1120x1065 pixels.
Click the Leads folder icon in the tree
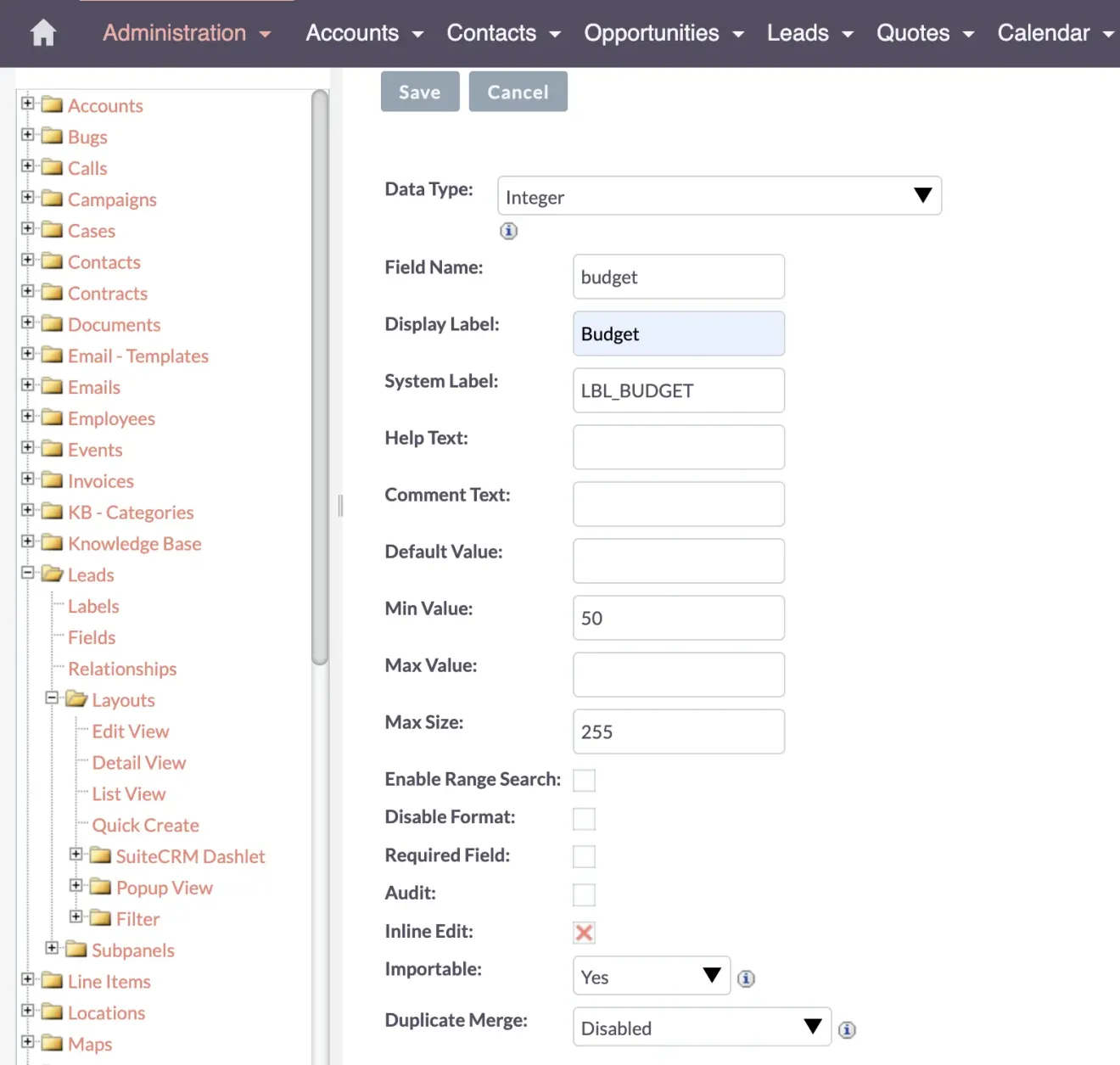coord(53,574)
